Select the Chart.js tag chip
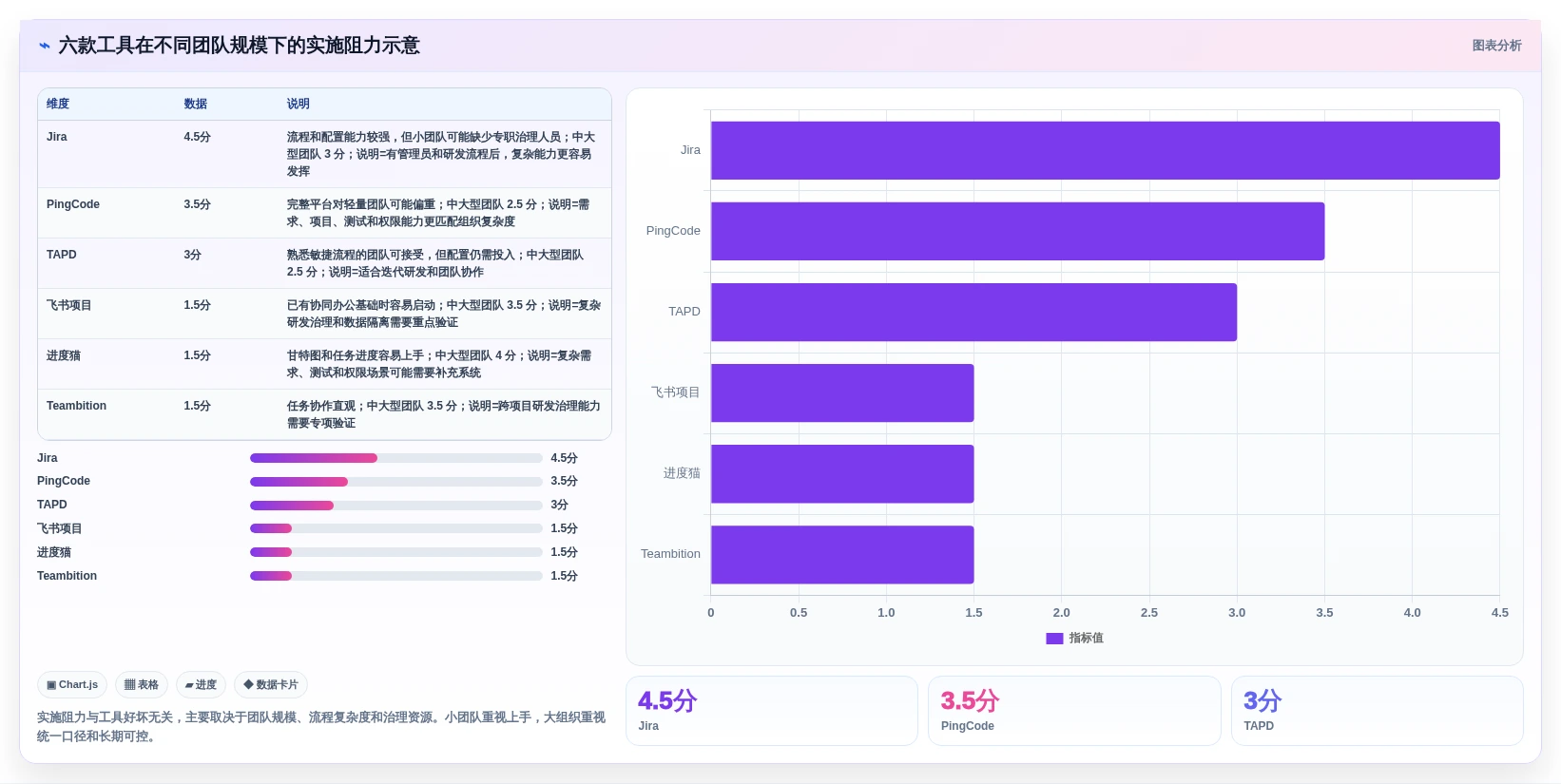This screenshot has height=784, width=1561. coord(72,684)
